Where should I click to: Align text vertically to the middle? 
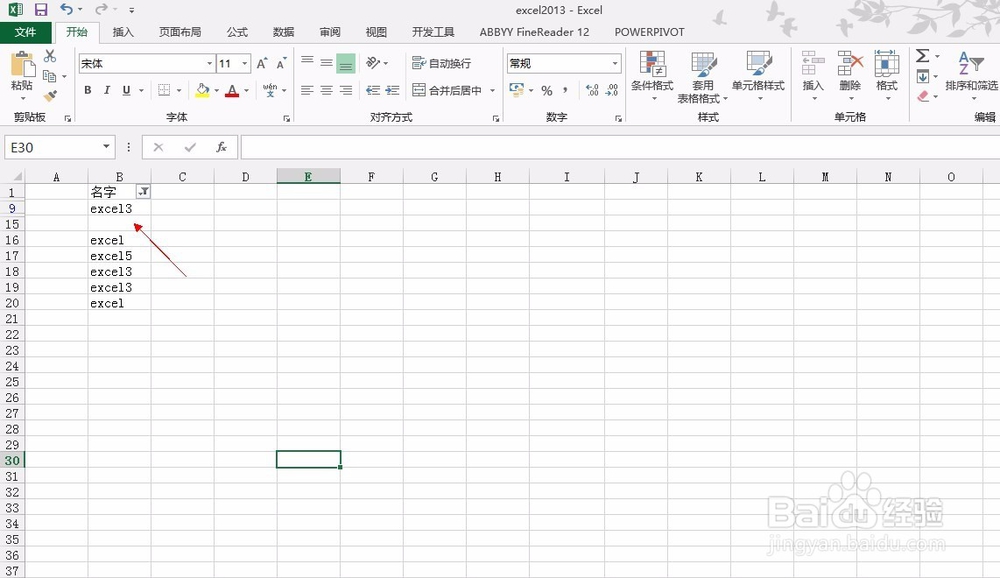click(x=327, y=63)
